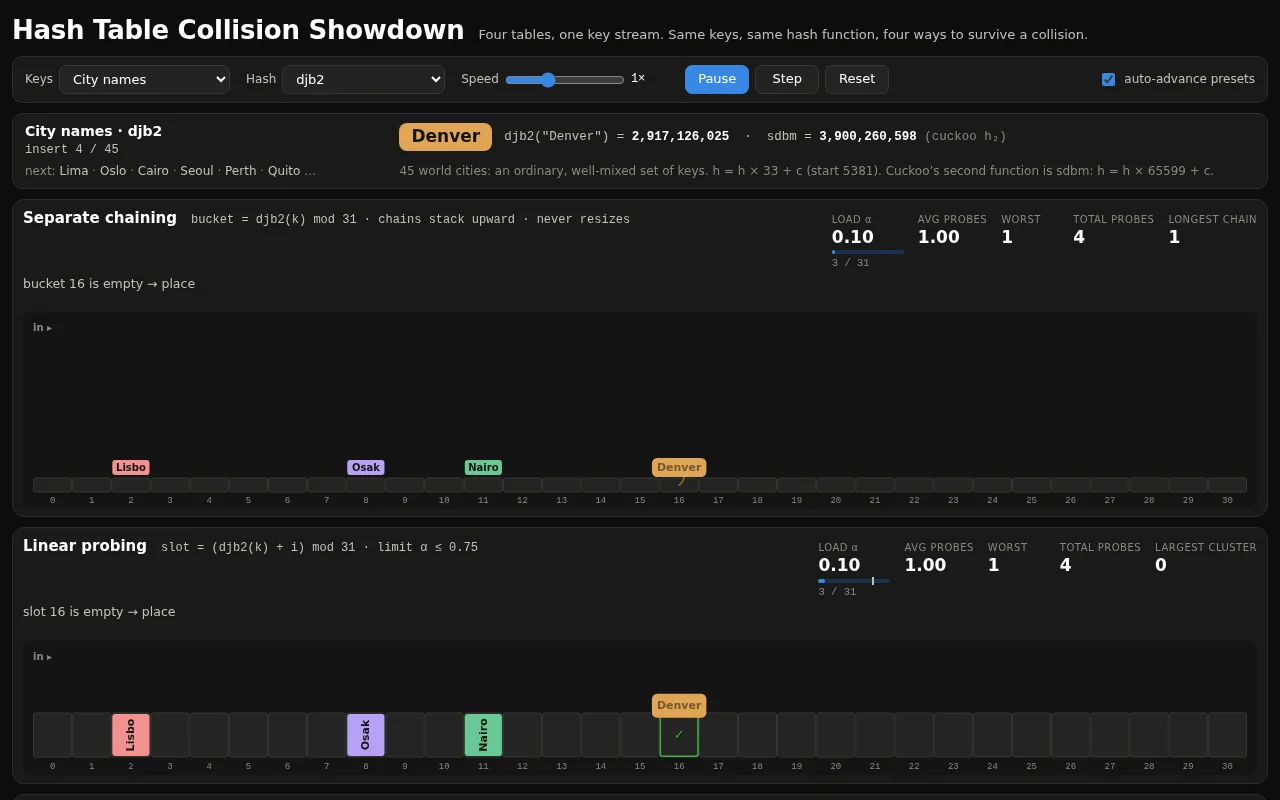Pause the animation

coord(717,79)
